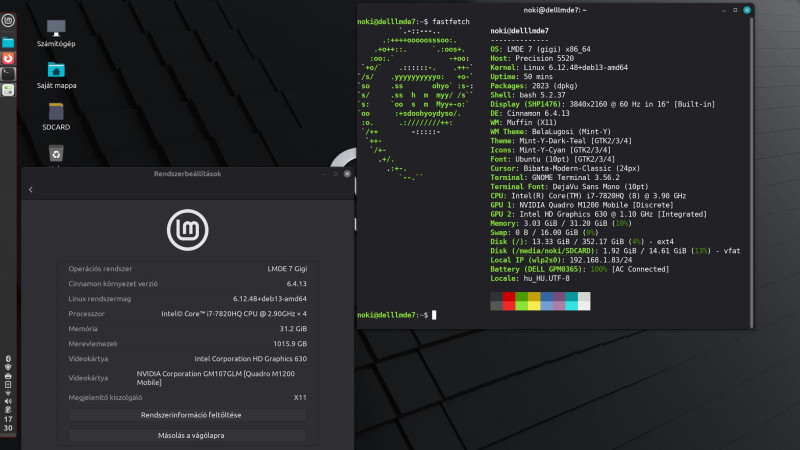Click the red fastfetch color block
The width and height of the screenshot is (800, 450).
[x=509, y=301]
